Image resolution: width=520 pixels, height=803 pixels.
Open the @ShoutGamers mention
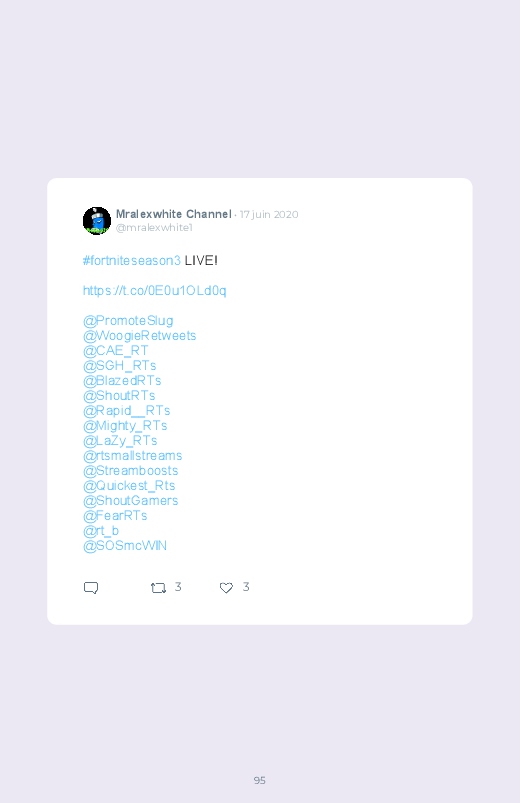point(131,500)
